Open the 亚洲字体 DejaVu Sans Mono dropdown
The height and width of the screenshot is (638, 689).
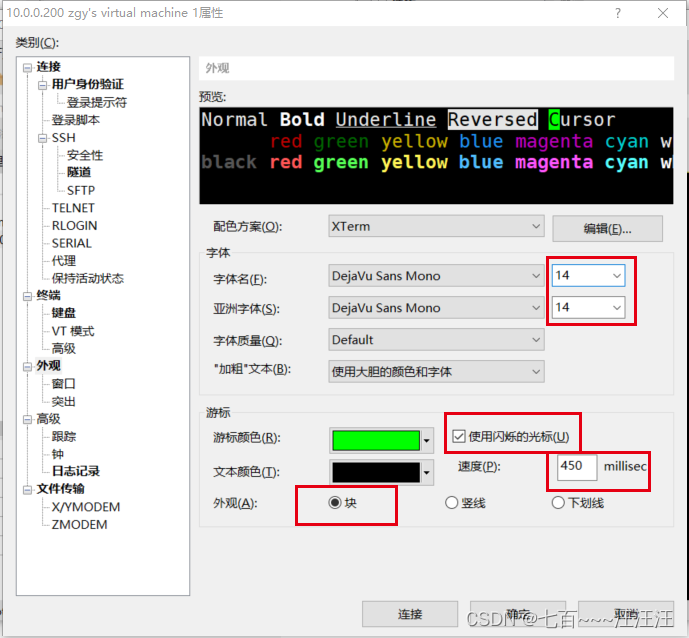[436, 308]
